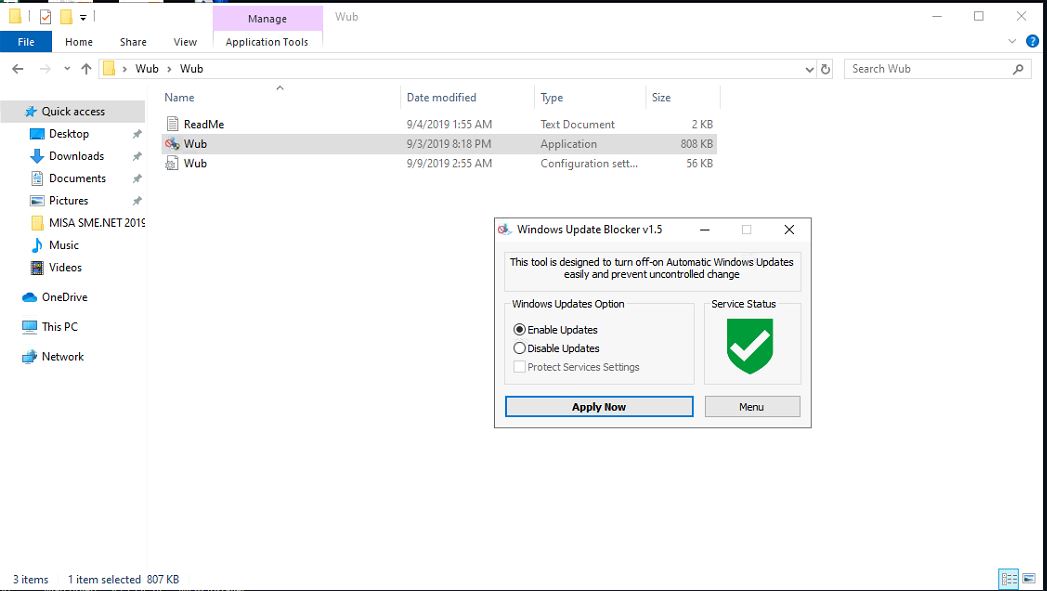
Task: Click the New folder quick access icon
Action: click(65, 17)
